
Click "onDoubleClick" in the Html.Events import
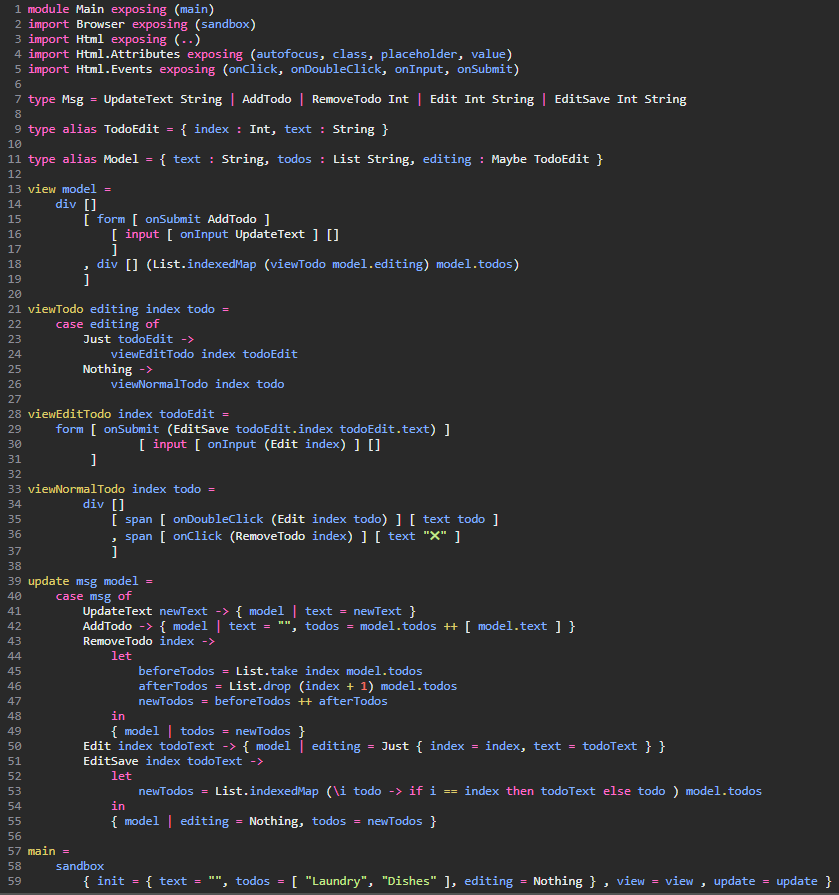coord(336,69)
